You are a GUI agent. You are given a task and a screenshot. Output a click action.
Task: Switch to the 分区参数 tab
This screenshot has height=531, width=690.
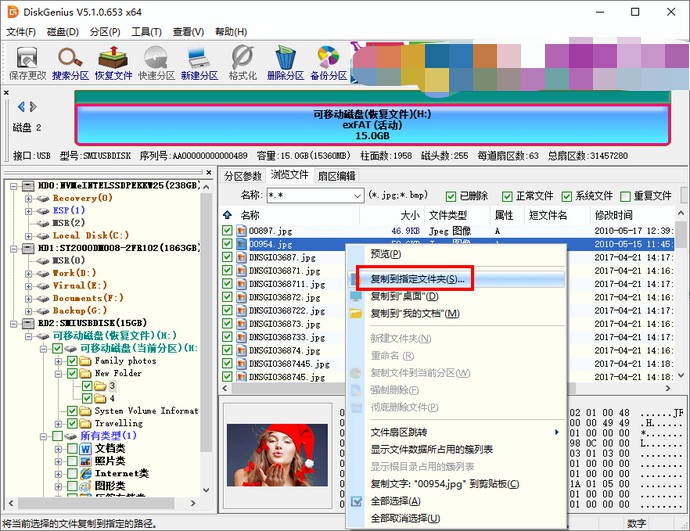[243, 175]
